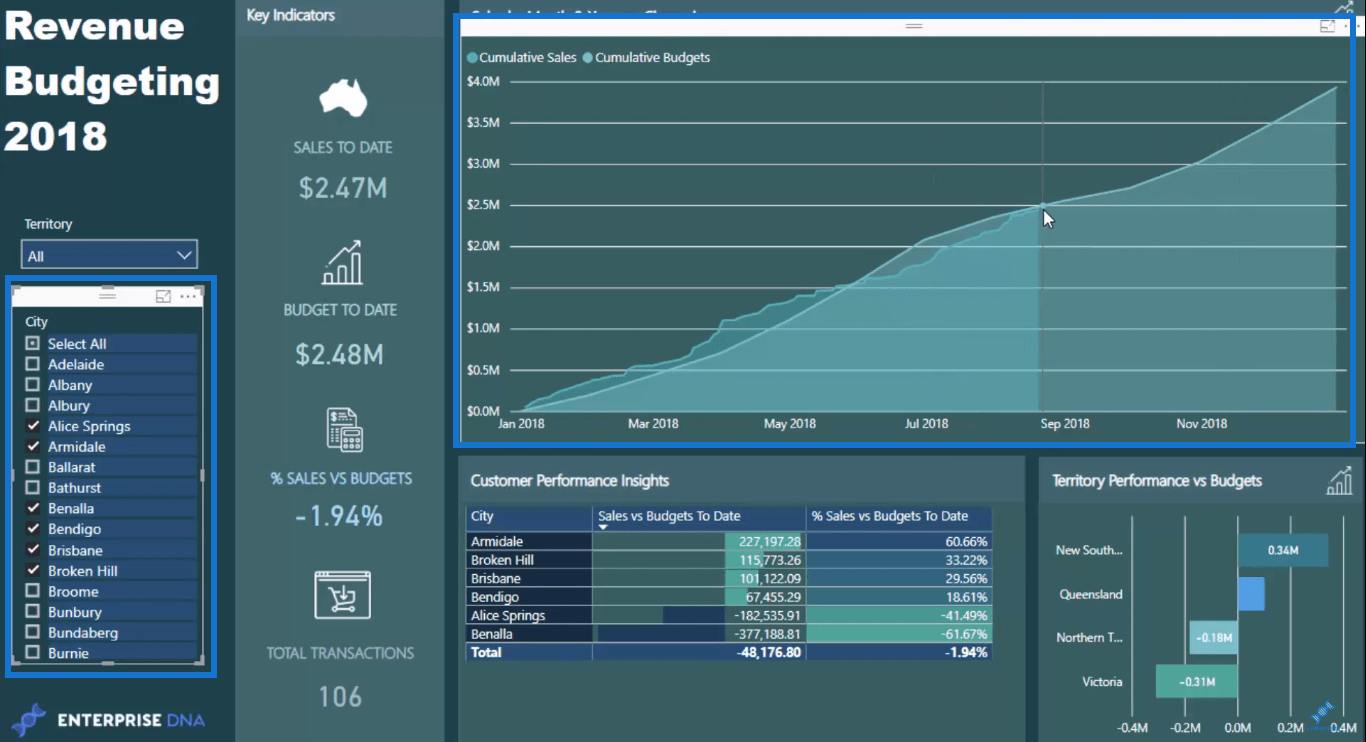Click the Total Transactions 106 value
Image resolution: width=1366 pixels, height=742 pixels.
tap(340, 697)
